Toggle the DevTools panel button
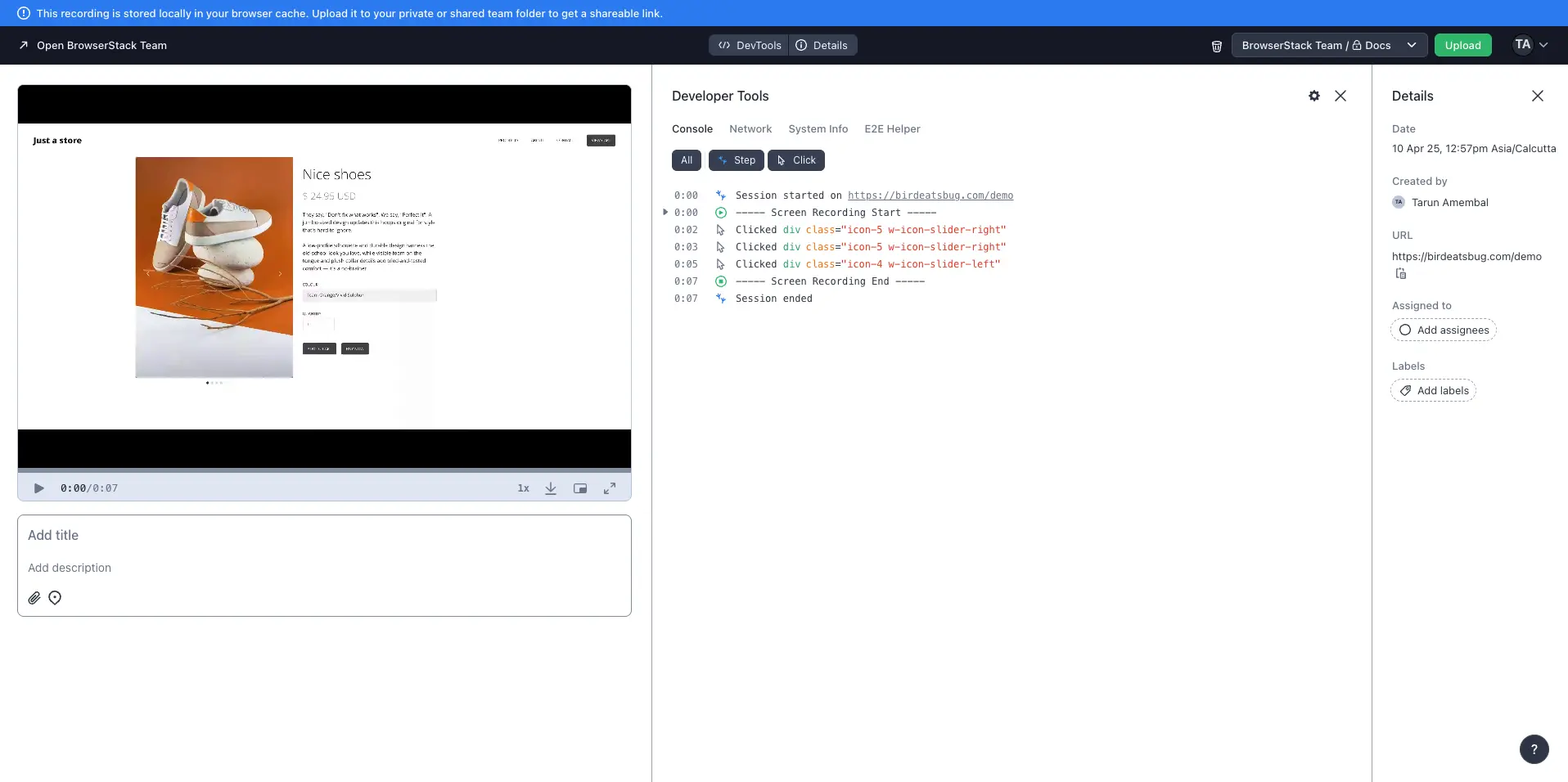This screenshot has width=1568, height=782. 749,45
